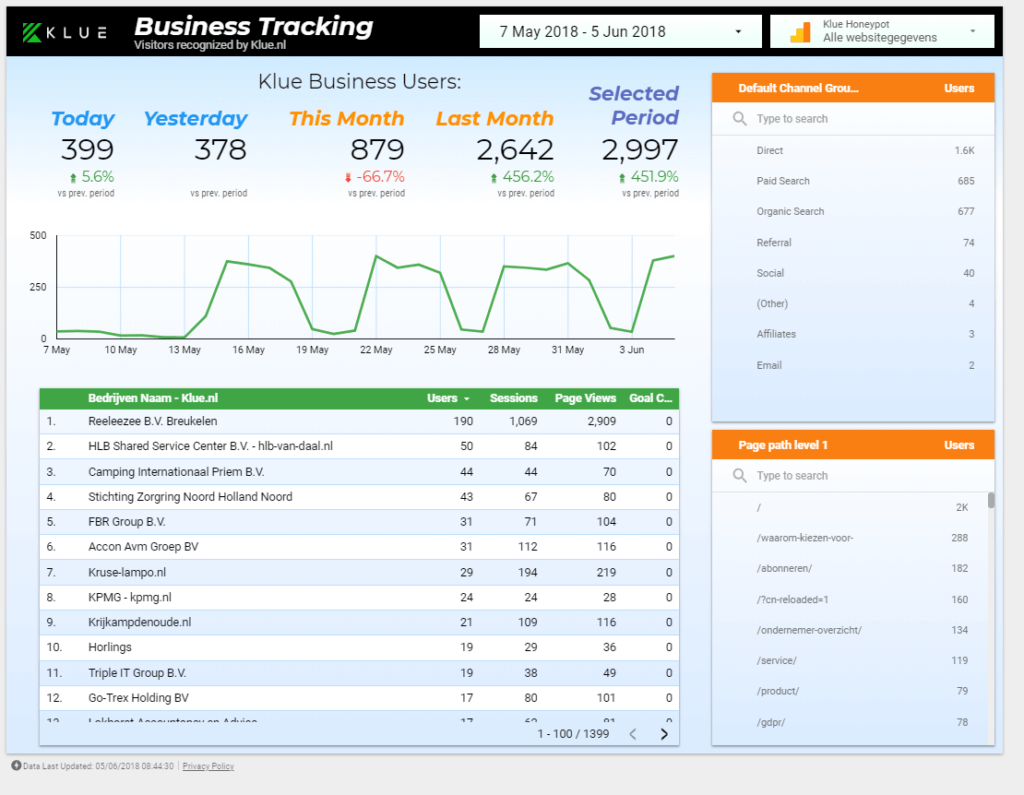1024x795 pixels.
Task: Click Accon Avm Groep BV row
Action: point(359,547)
